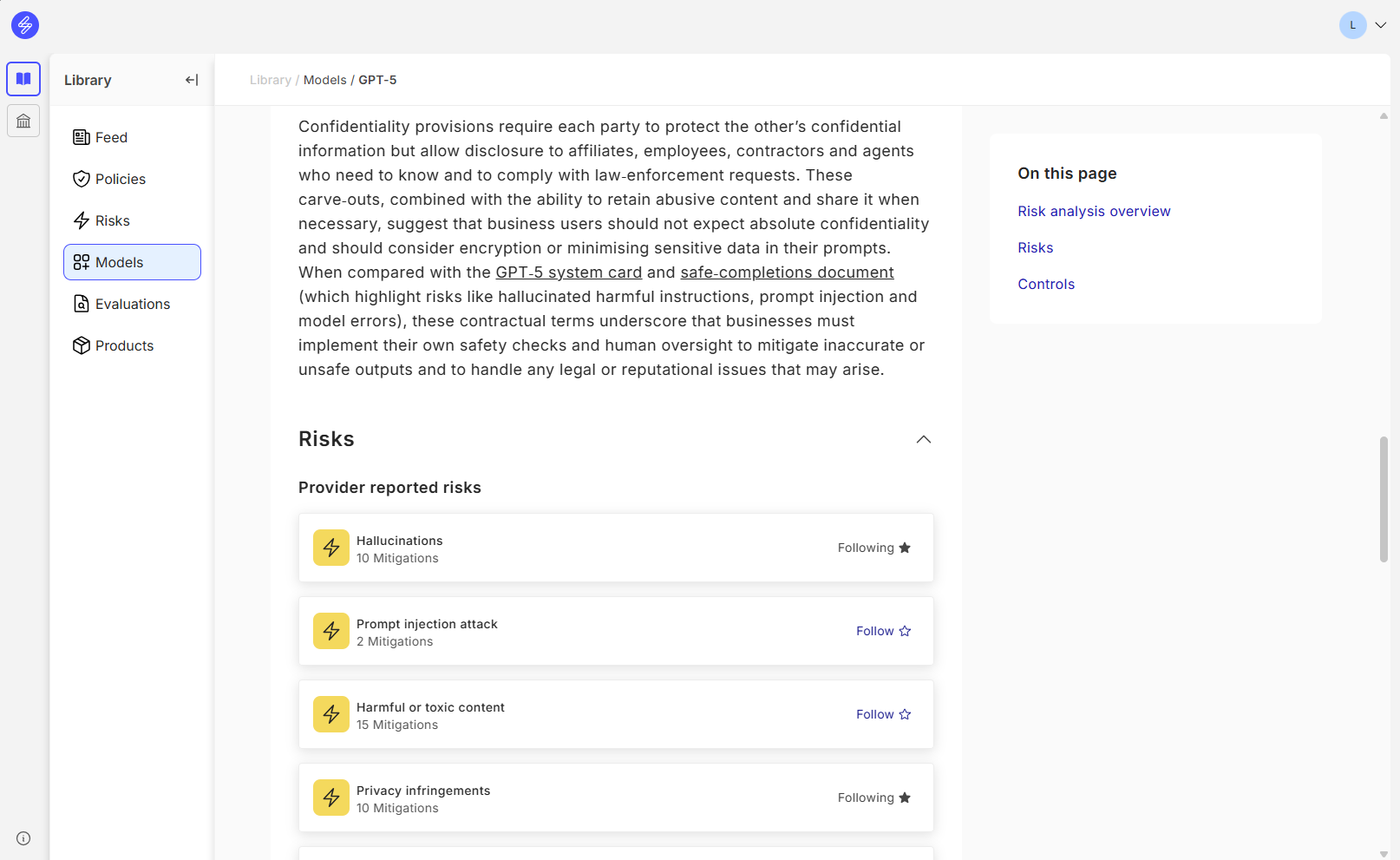Open Evaluations in the sidebar

click(132, 304)
